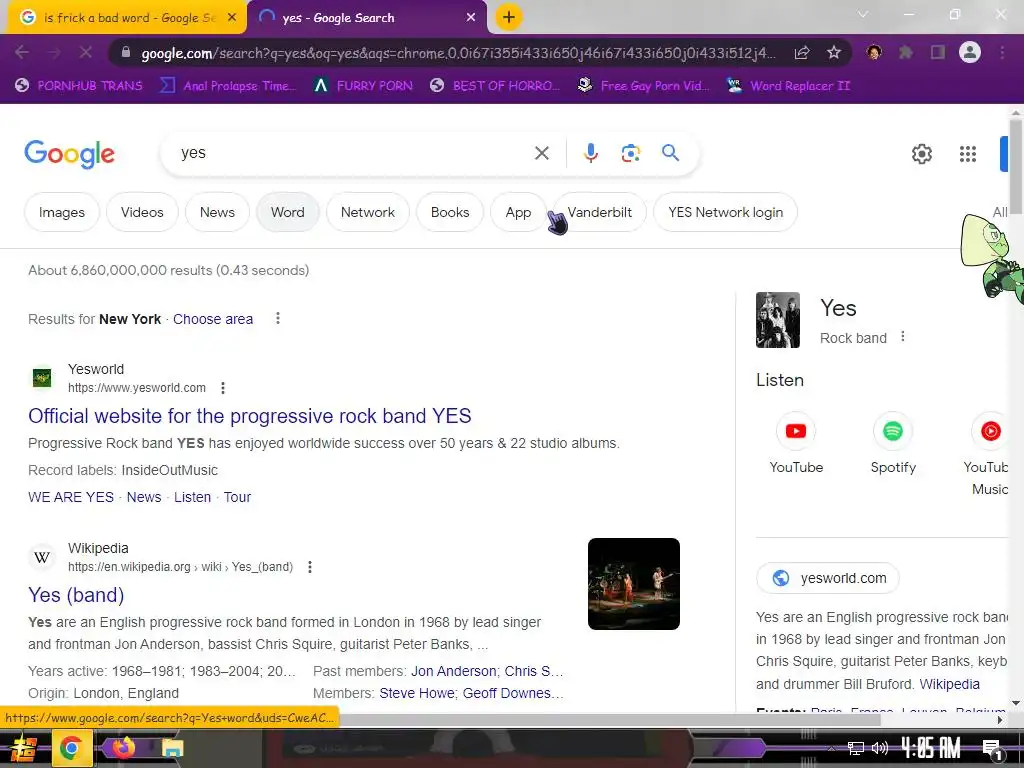Select the Vanderbilt filter chip

[x=600, y=212]
